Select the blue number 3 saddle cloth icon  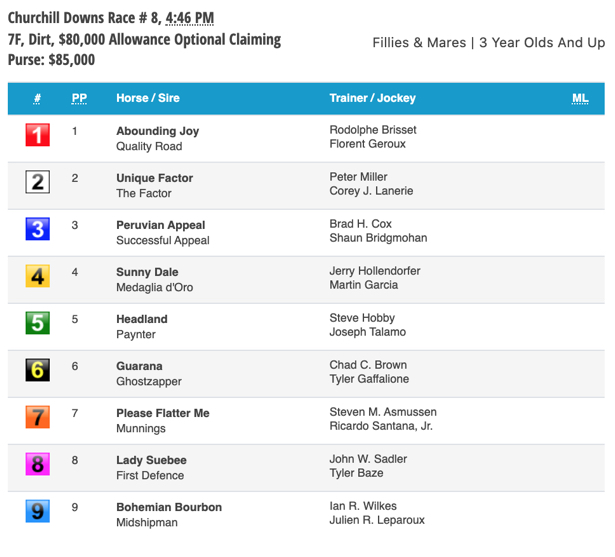(x=38, y=229)
